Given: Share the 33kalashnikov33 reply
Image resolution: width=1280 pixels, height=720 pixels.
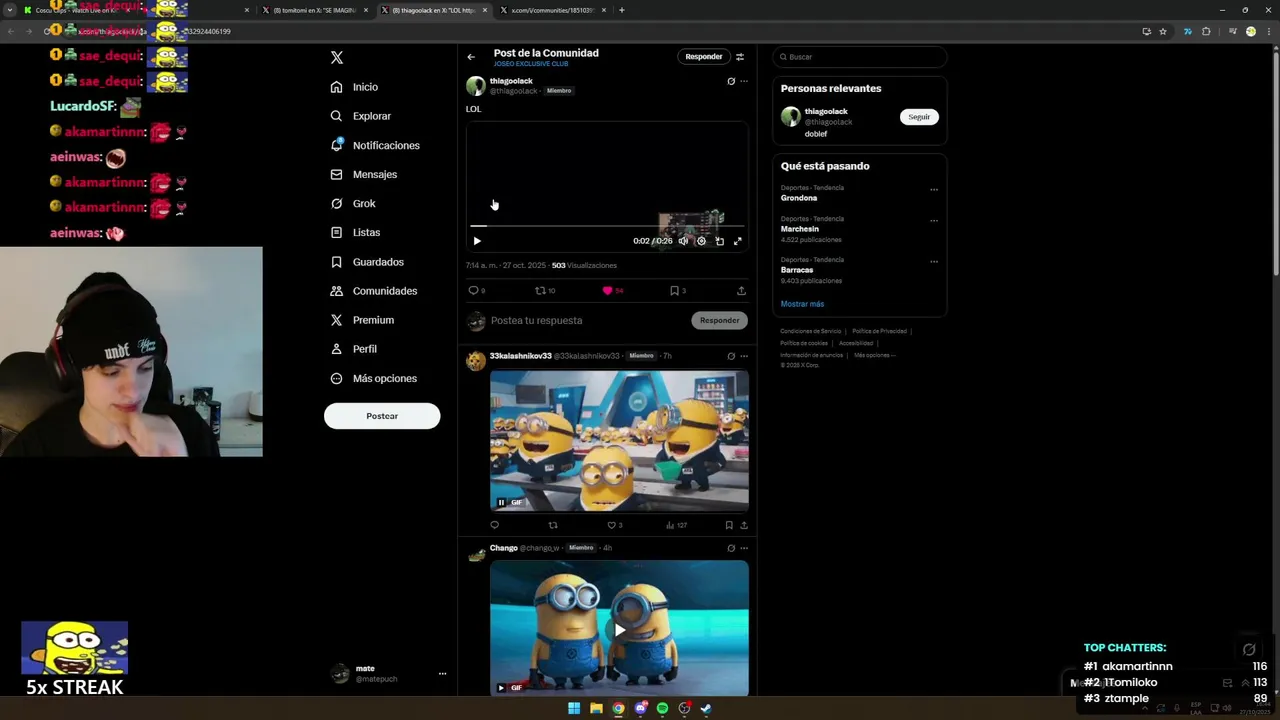Looking at the screenshot, I should click(x=743, y=525).
